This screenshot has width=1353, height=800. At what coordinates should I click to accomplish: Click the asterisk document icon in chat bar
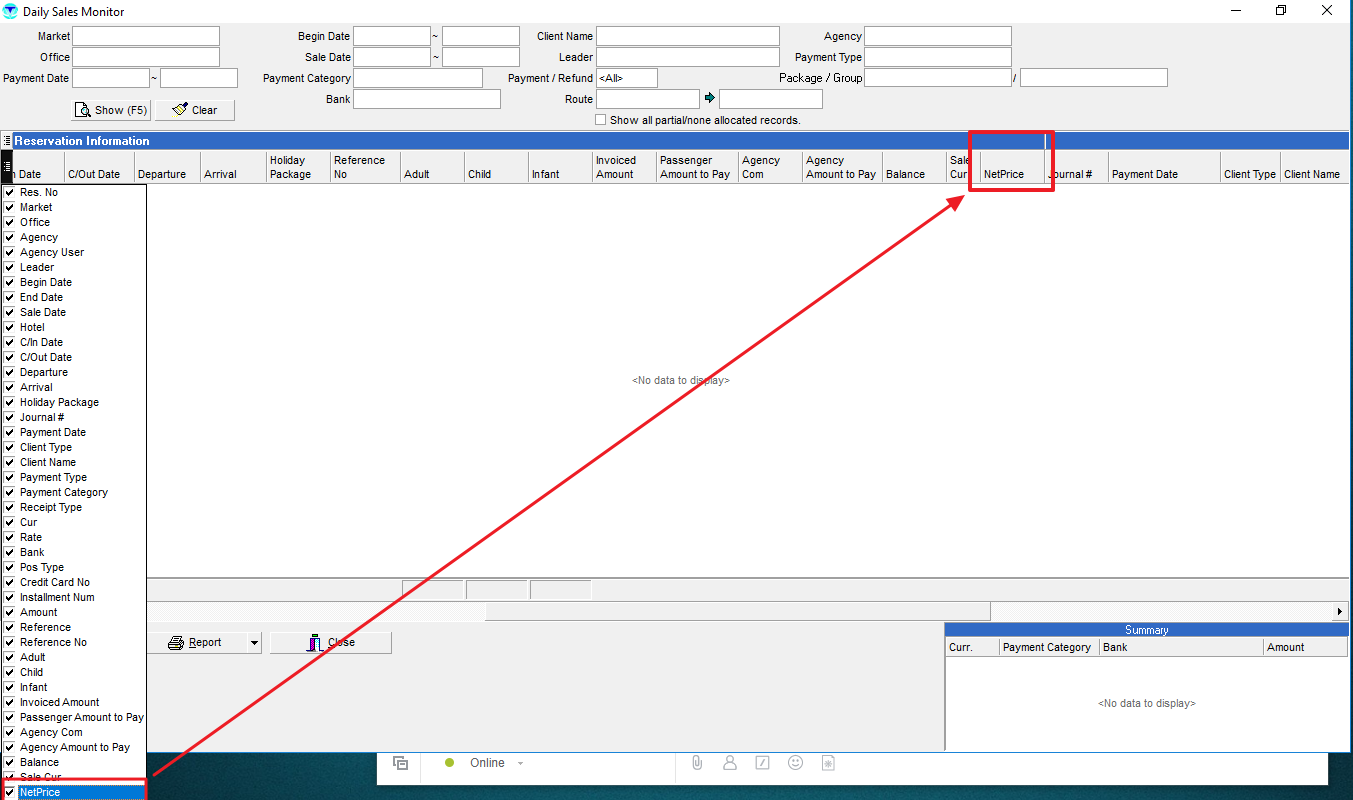click(x=828, y=763)
